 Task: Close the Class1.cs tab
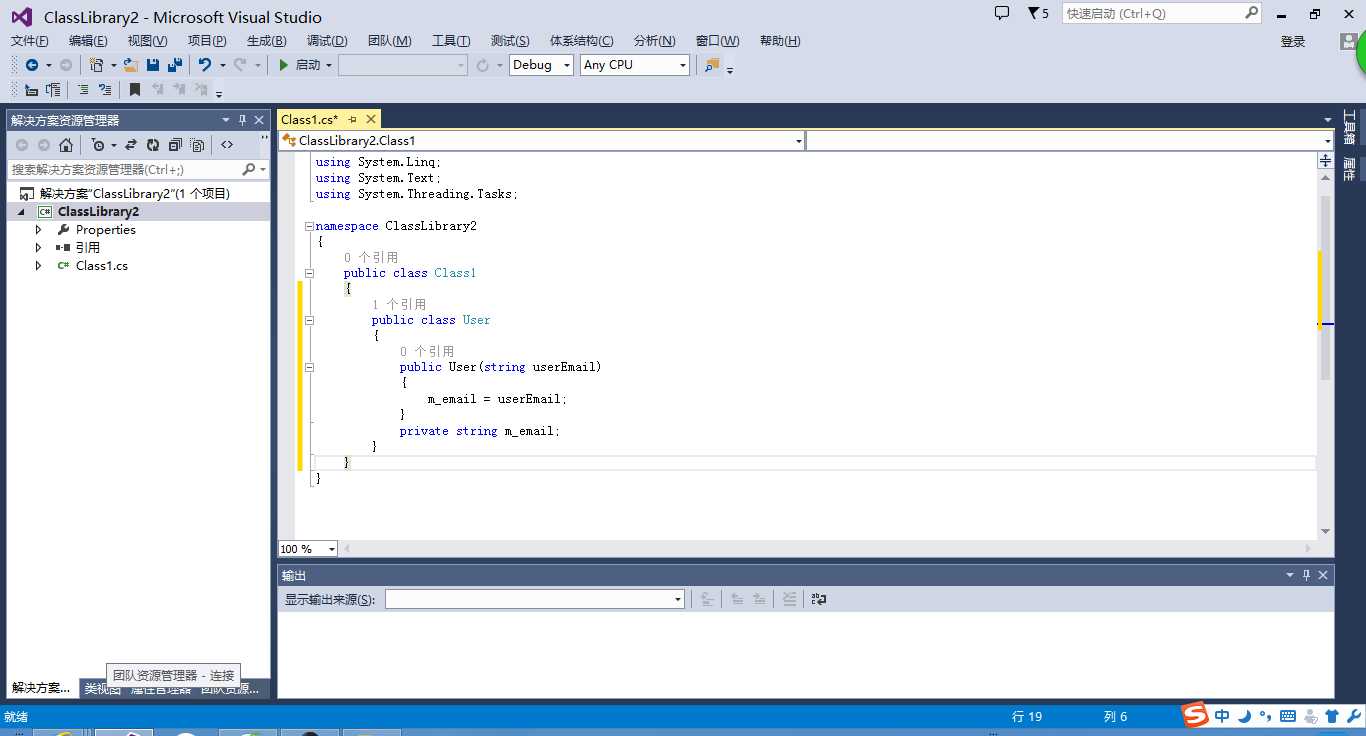[371, 119]
